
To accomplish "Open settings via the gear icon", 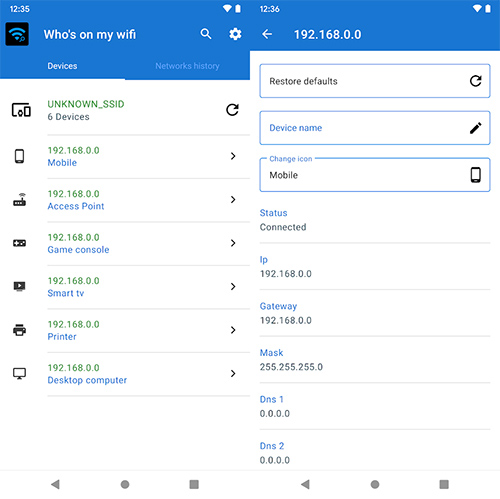I will point(235,34).
